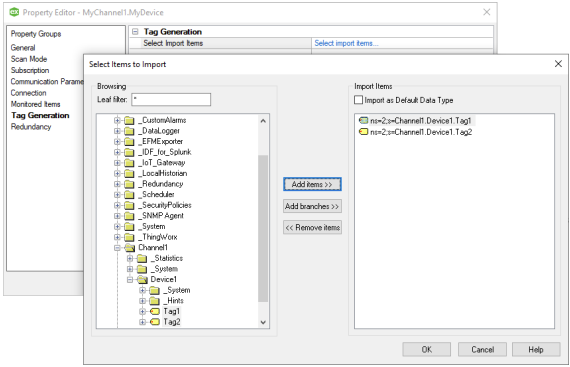Expand the _ThingWorx node
Viewport: 570px width, 367px height.
tap(117, 237)
